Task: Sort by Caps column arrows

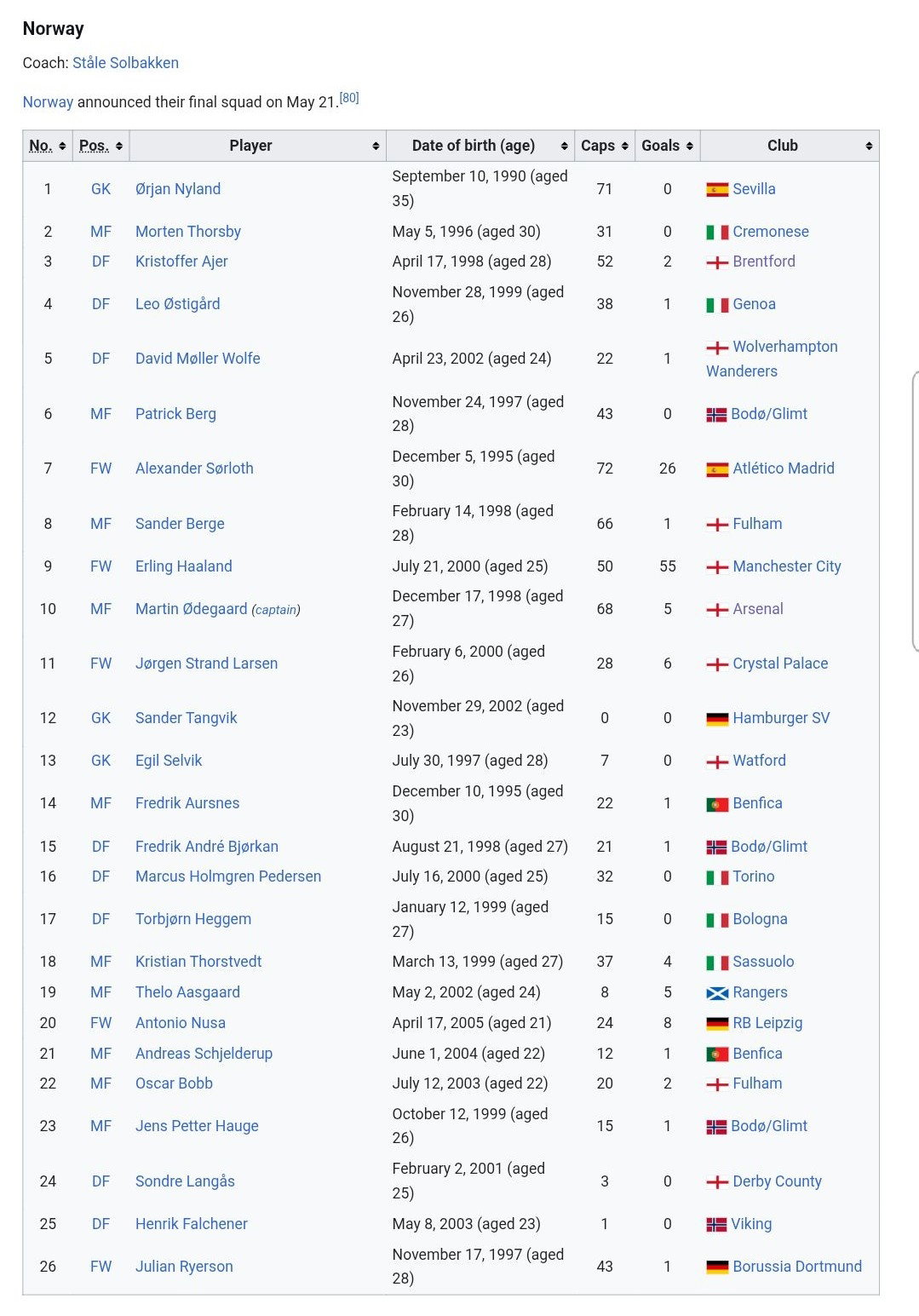Action: coord(624,146)
